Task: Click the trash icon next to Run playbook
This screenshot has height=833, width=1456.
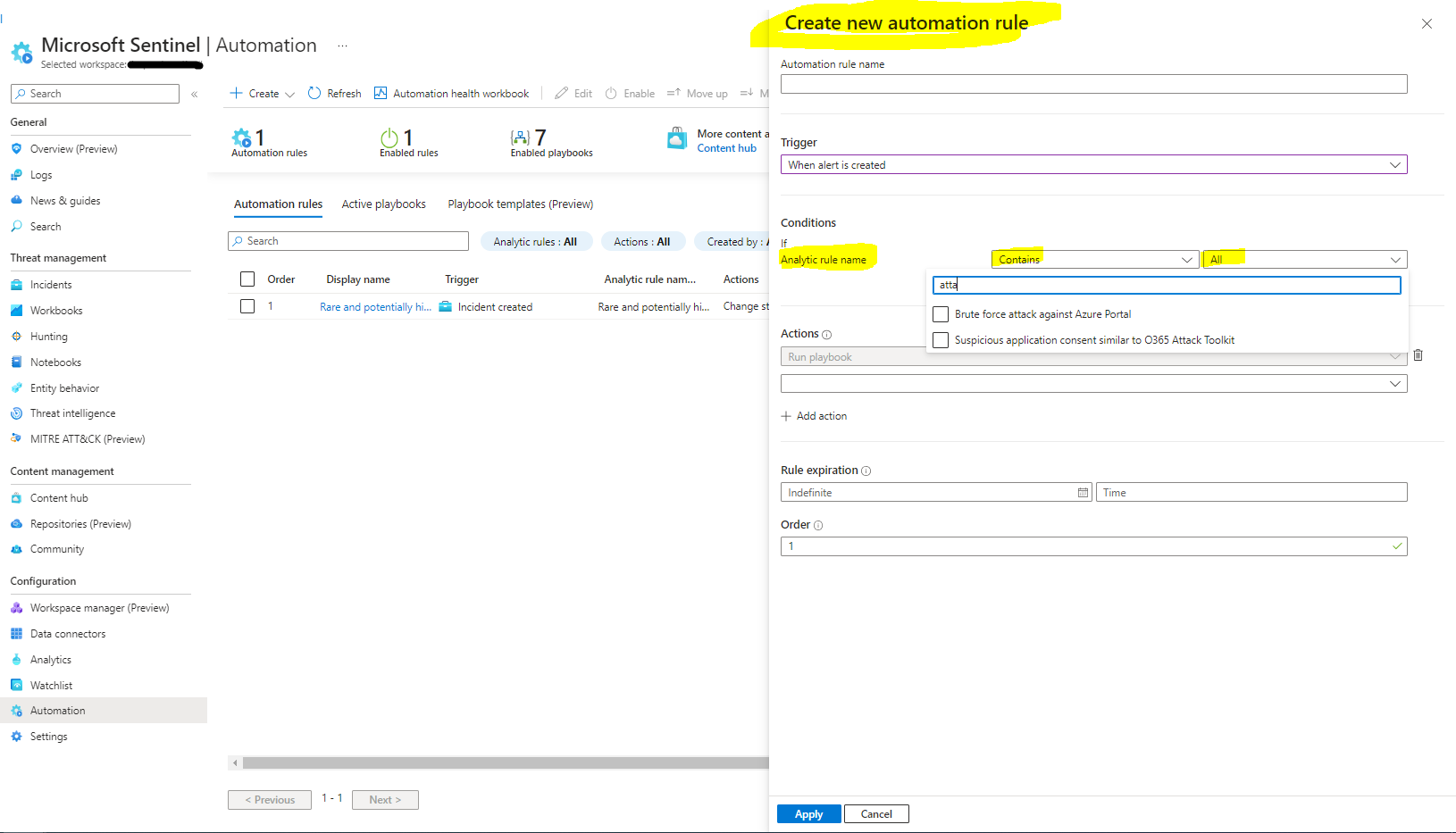Action: click(x=1418, y=355)
